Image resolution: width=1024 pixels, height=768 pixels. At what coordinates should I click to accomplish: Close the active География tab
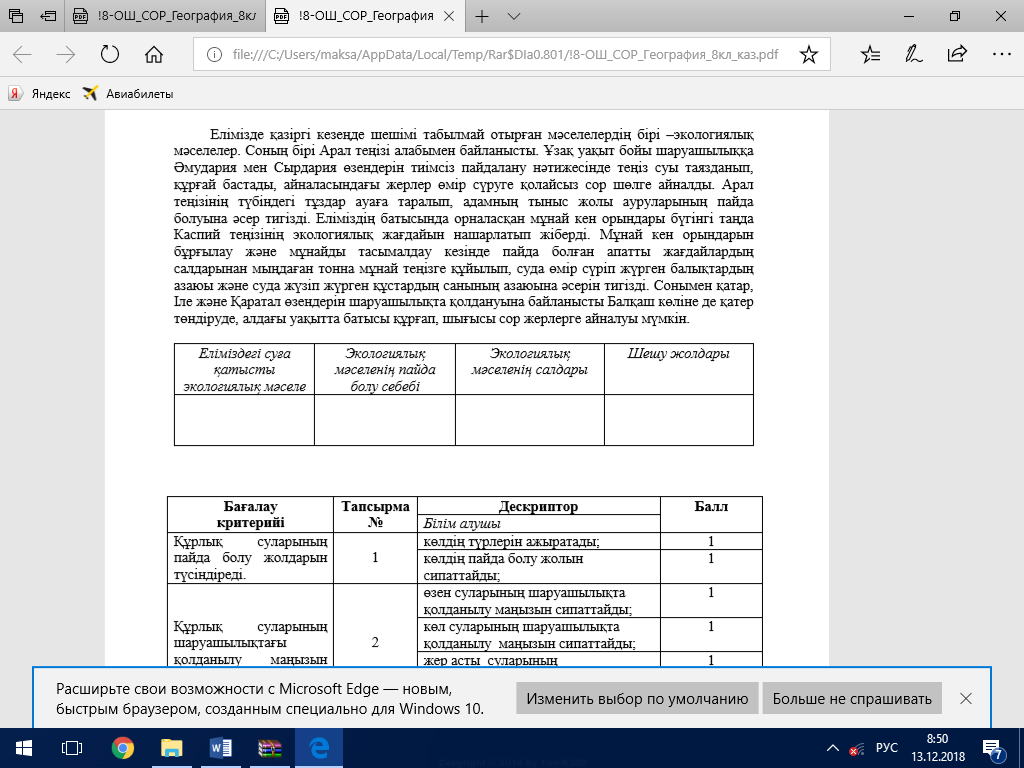449,16
